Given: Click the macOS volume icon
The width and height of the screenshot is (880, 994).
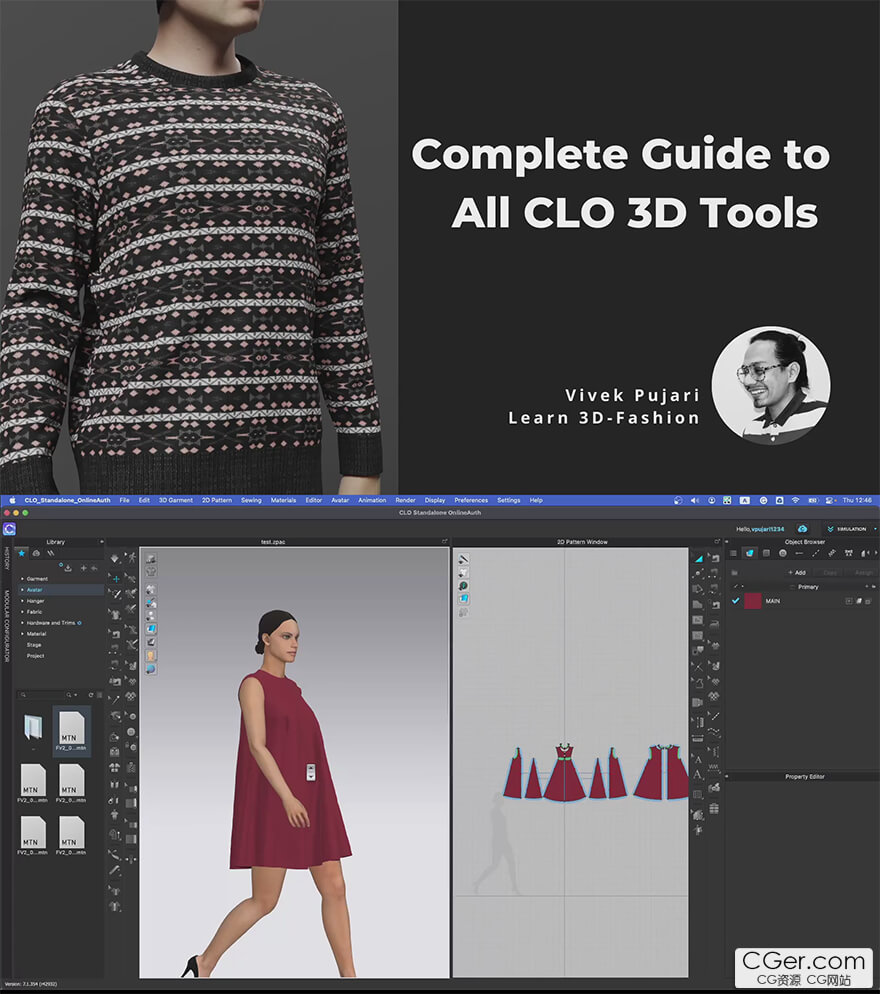Looking at the screenshot, I should click(x=694, y=500).
